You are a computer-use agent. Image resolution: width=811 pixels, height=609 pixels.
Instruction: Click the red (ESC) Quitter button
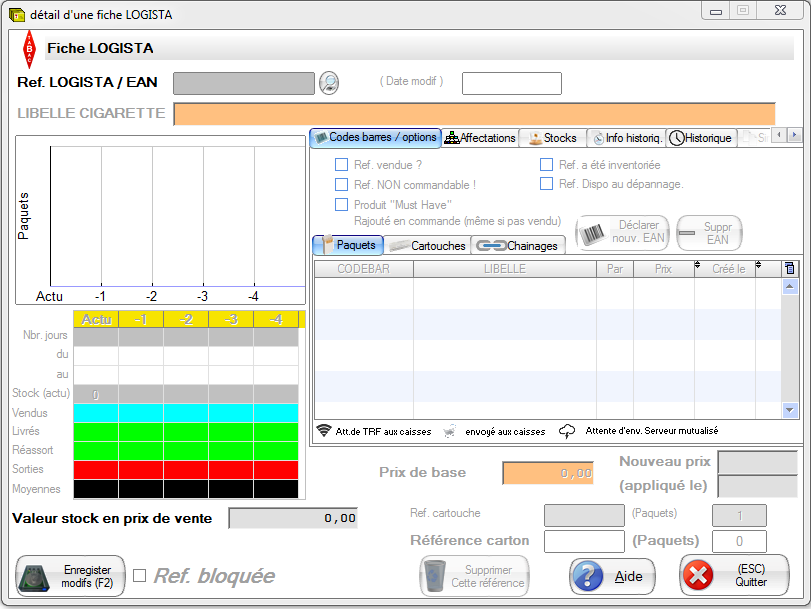734,576
